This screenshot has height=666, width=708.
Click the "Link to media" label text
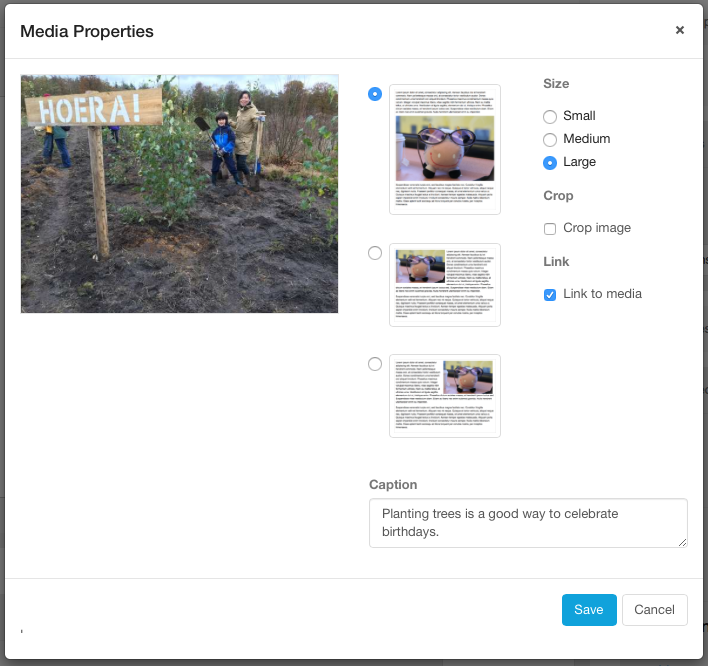coord(602,294)
